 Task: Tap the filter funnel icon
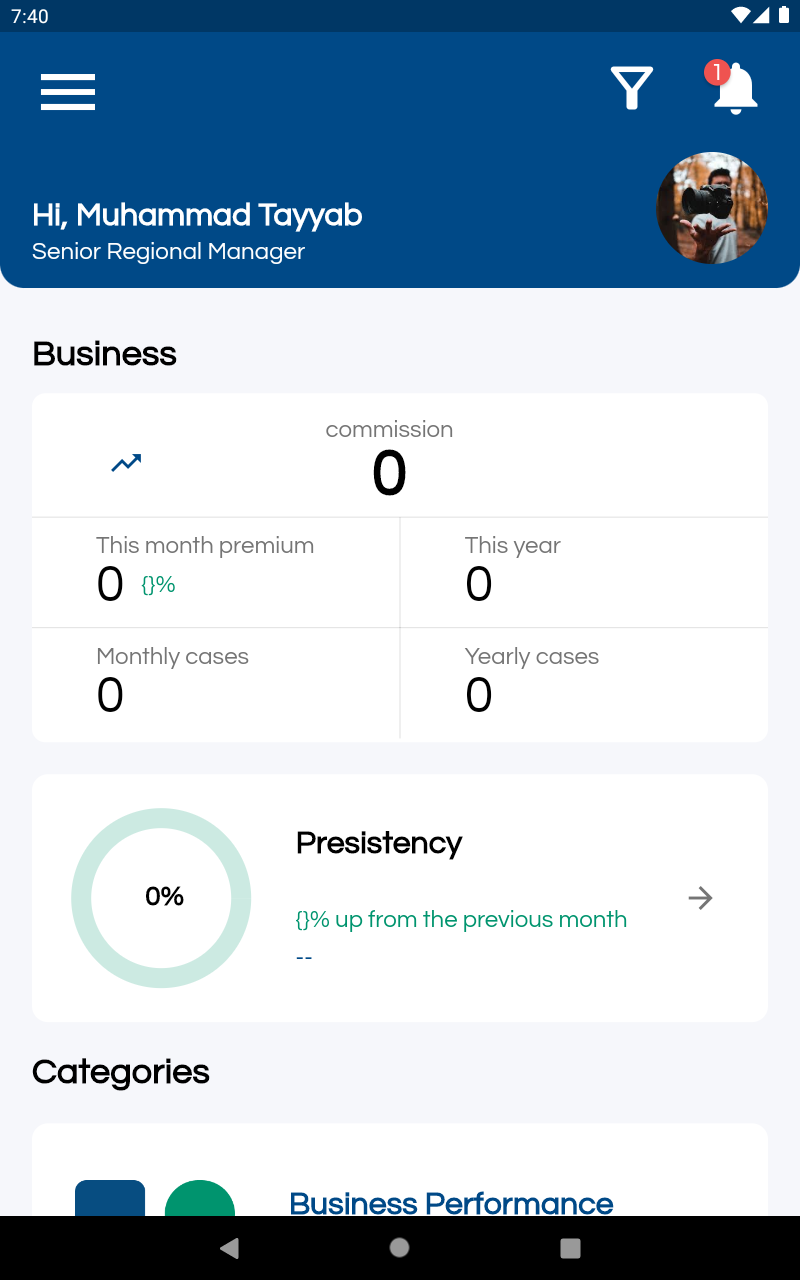click(x=632, y=88)
